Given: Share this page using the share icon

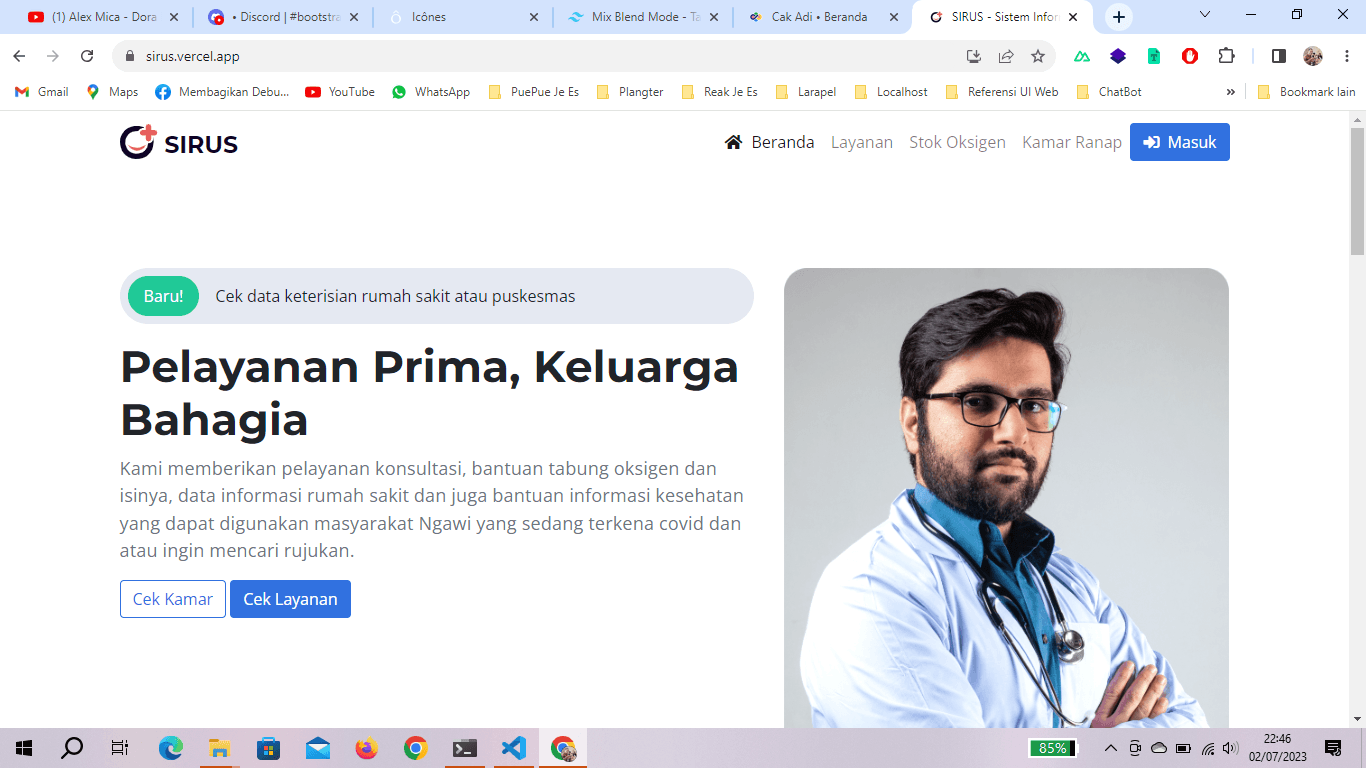Looking at the screenshot, I should 1006,56.
